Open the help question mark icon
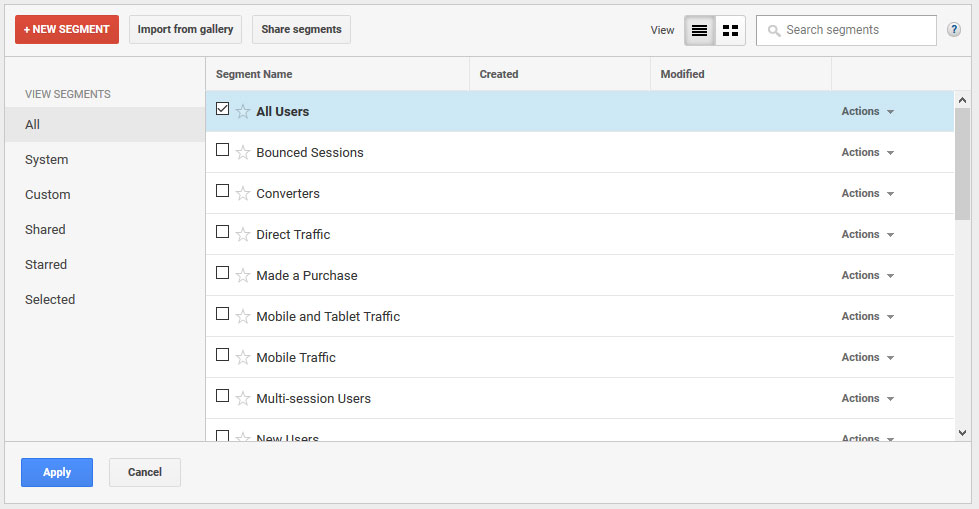 953,29
